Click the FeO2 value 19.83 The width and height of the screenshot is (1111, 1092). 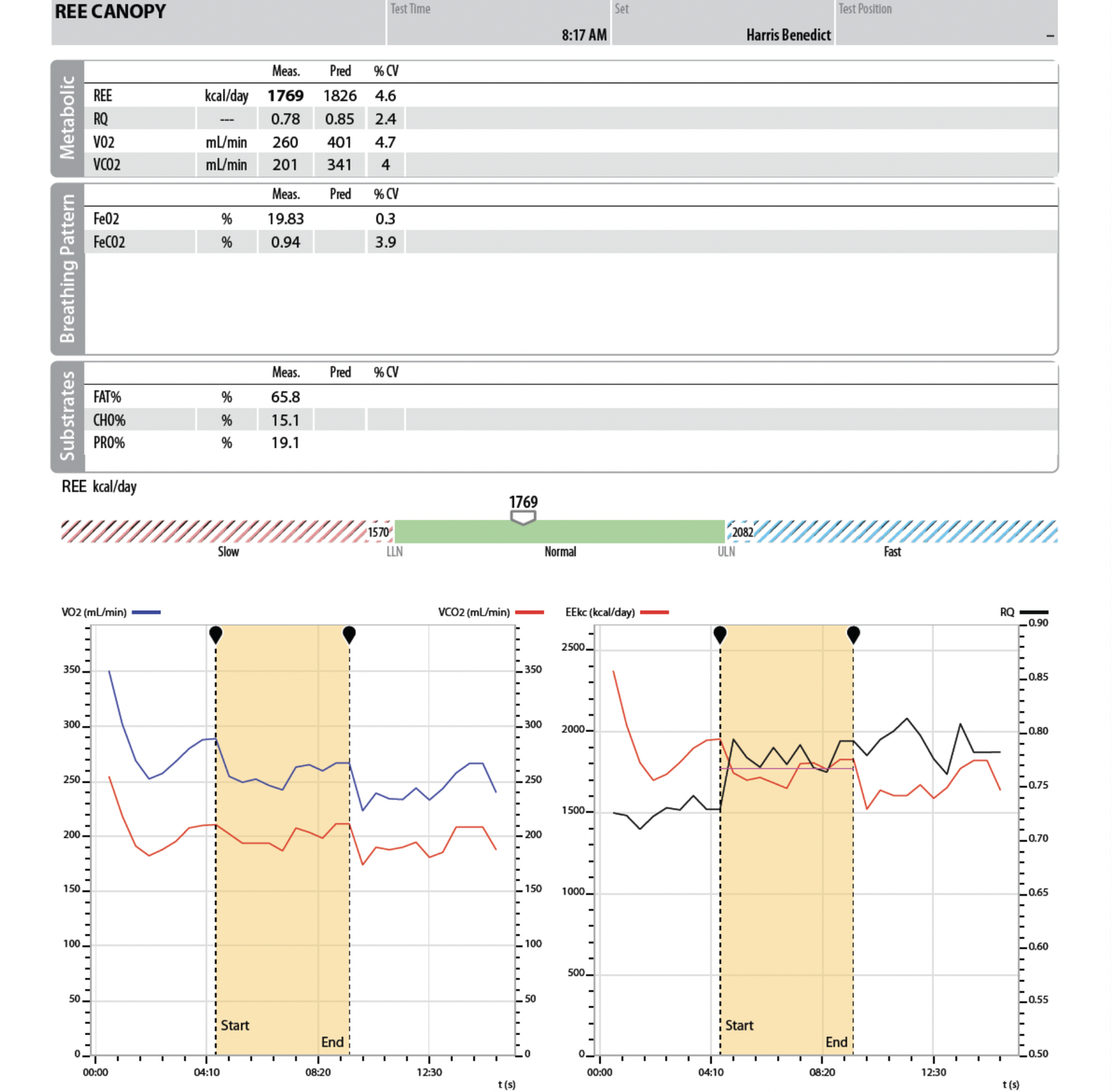tap(285, 219)
